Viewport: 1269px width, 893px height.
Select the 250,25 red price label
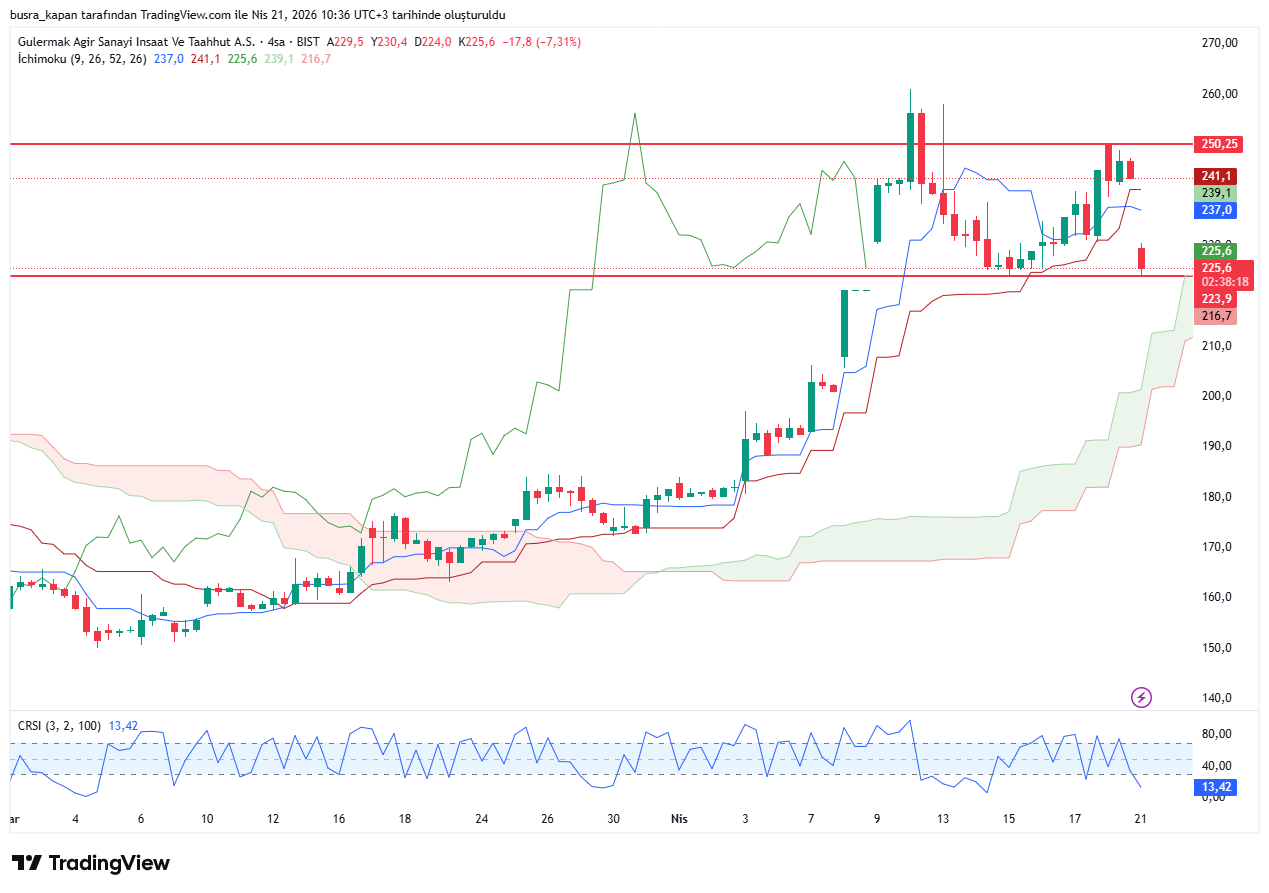coord(1218,144)
